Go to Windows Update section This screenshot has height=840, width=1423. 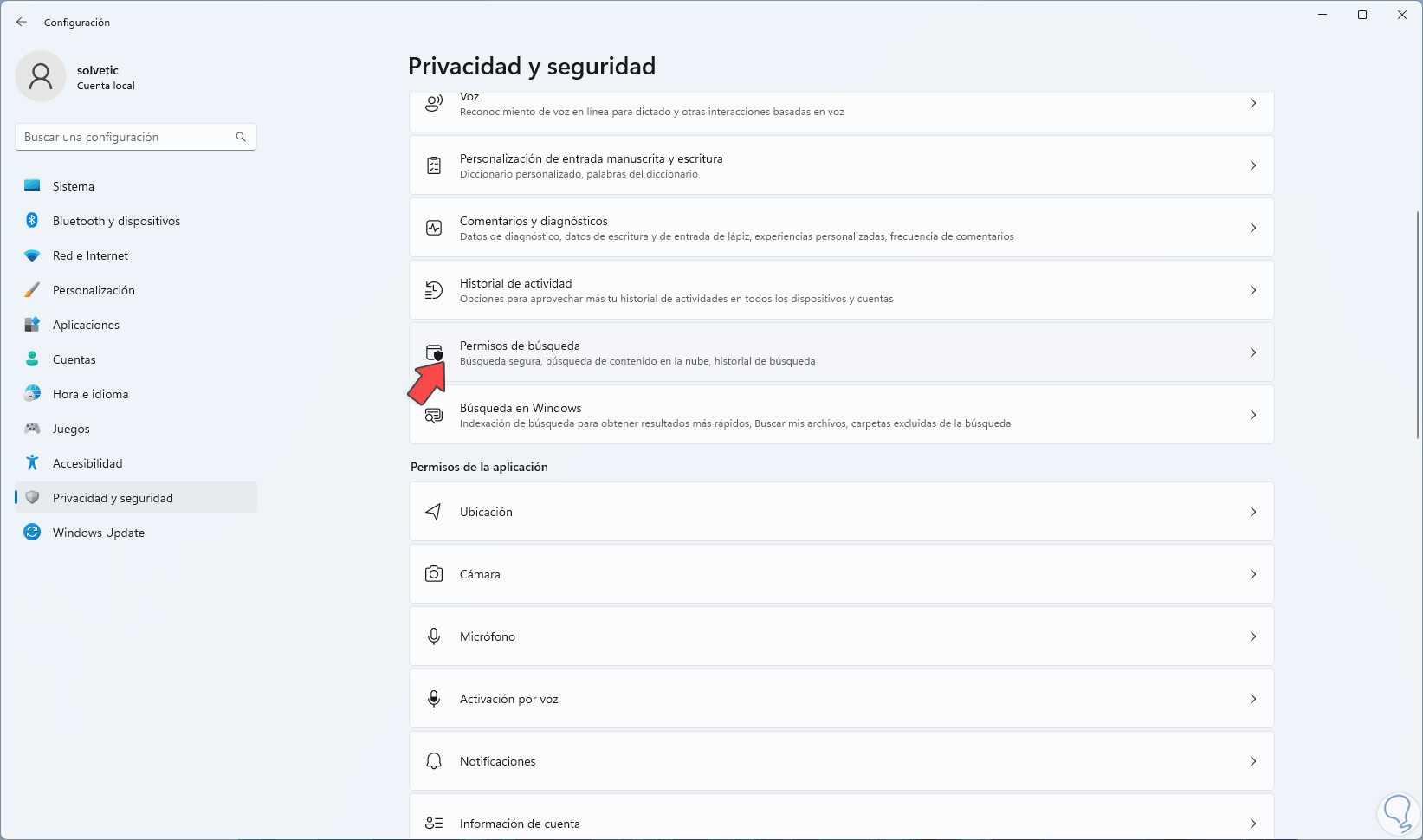[99, 533]
